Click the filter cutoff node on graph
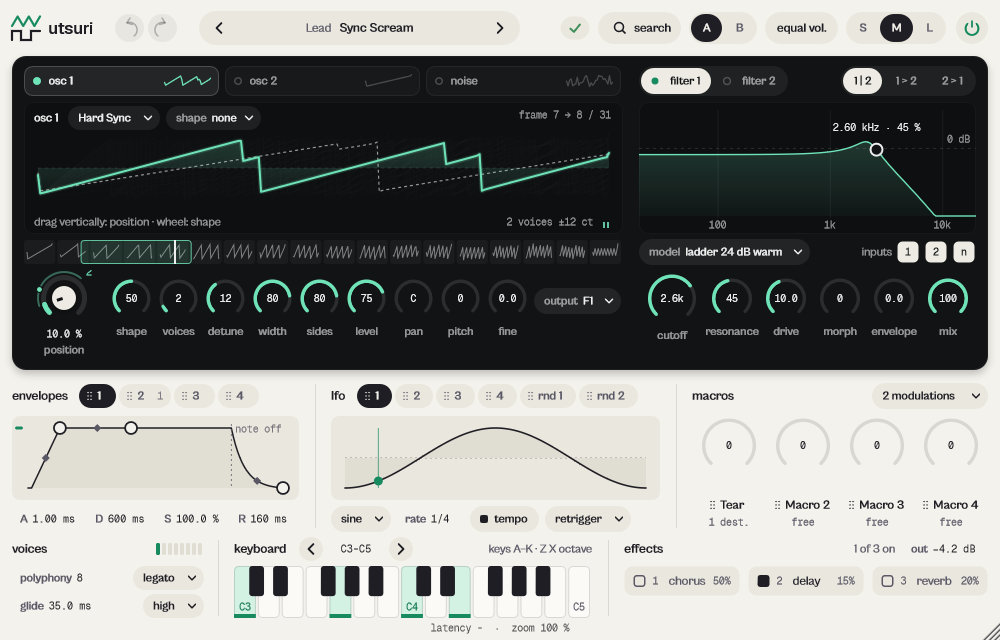 point(877,150)
